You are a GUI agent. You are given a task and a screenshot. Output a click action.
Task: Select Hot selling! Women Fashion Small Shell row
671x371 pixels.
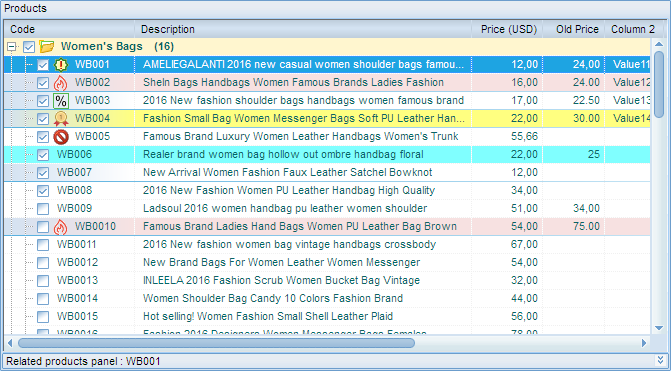[327, 316]
